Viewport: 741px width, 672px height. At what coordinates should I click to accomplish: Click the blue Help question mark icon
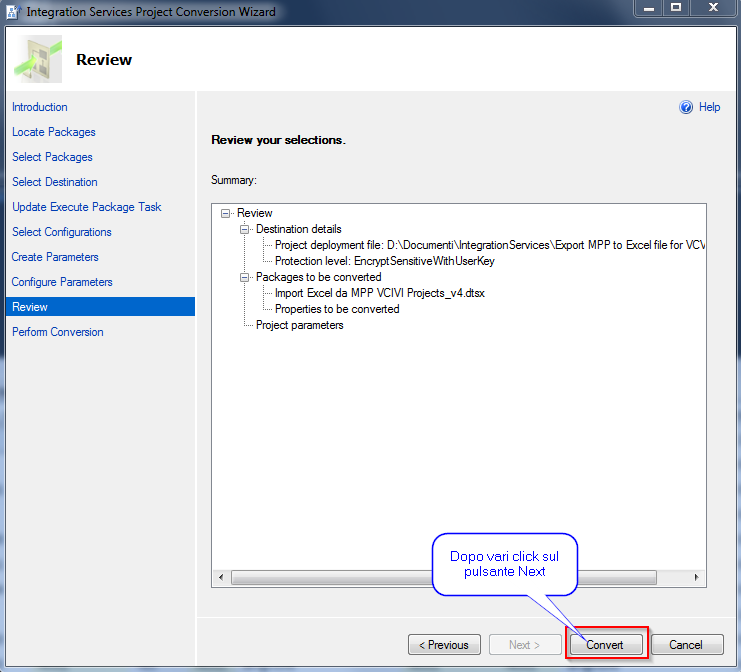(x=686, y=107)
